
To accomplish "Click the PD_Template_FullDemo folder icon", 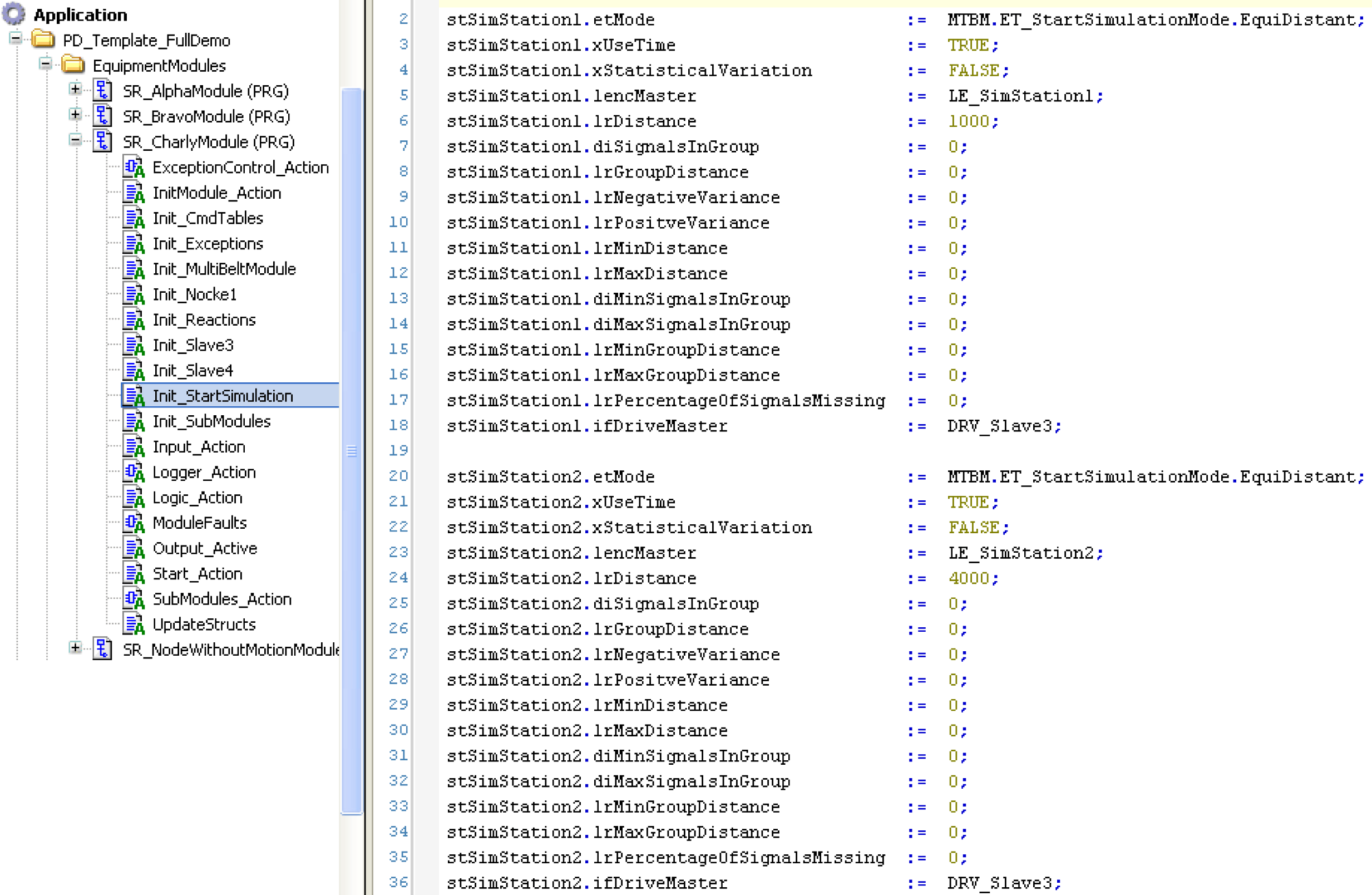I will click(x=43, y=40).
